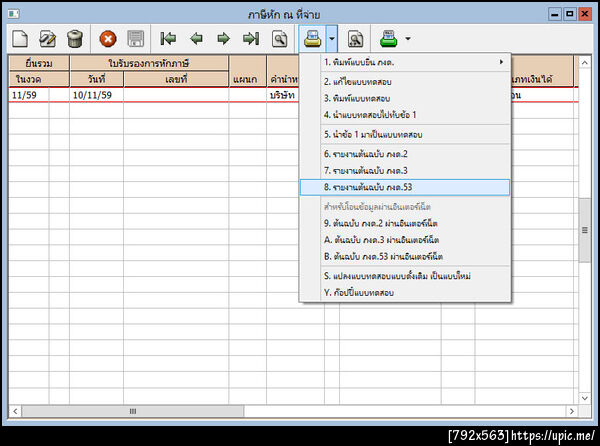The height and width of the screenshot is (446, 600).
Task: Click the เลขที่ column header
Action: point(176,79)
